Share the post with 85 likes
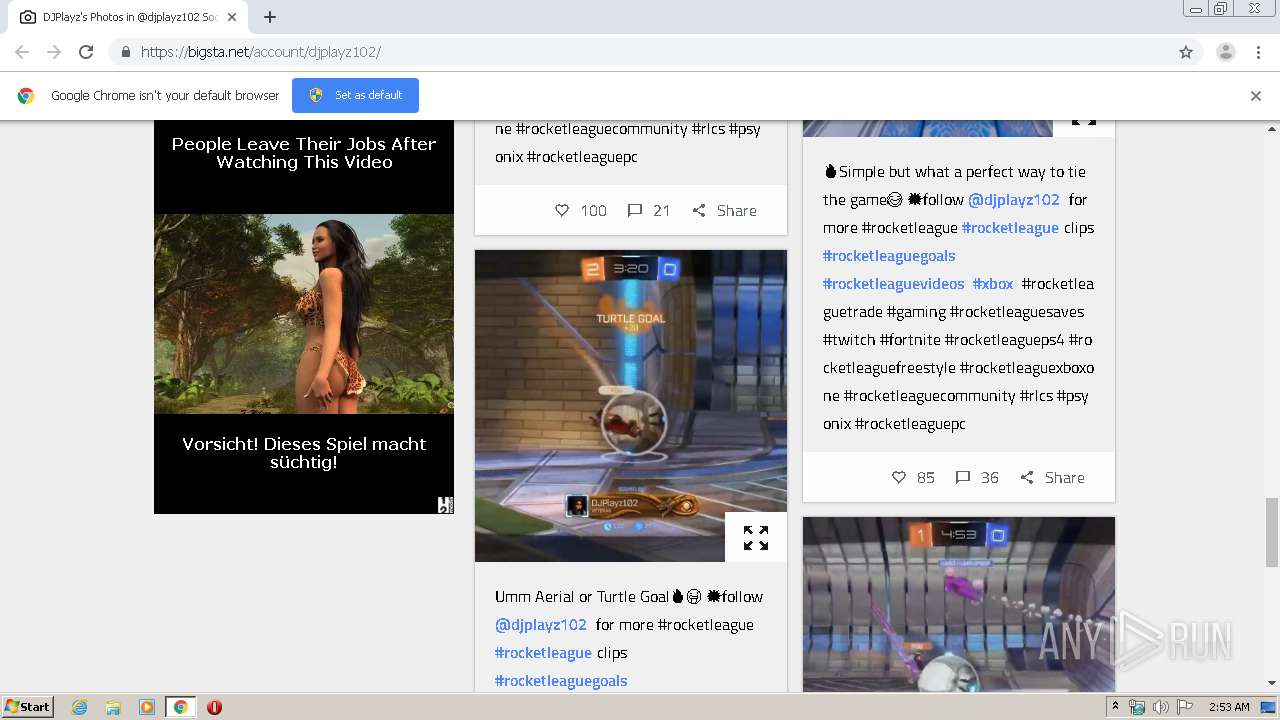The image size is (1280, 720). (x=1052, y=477)
